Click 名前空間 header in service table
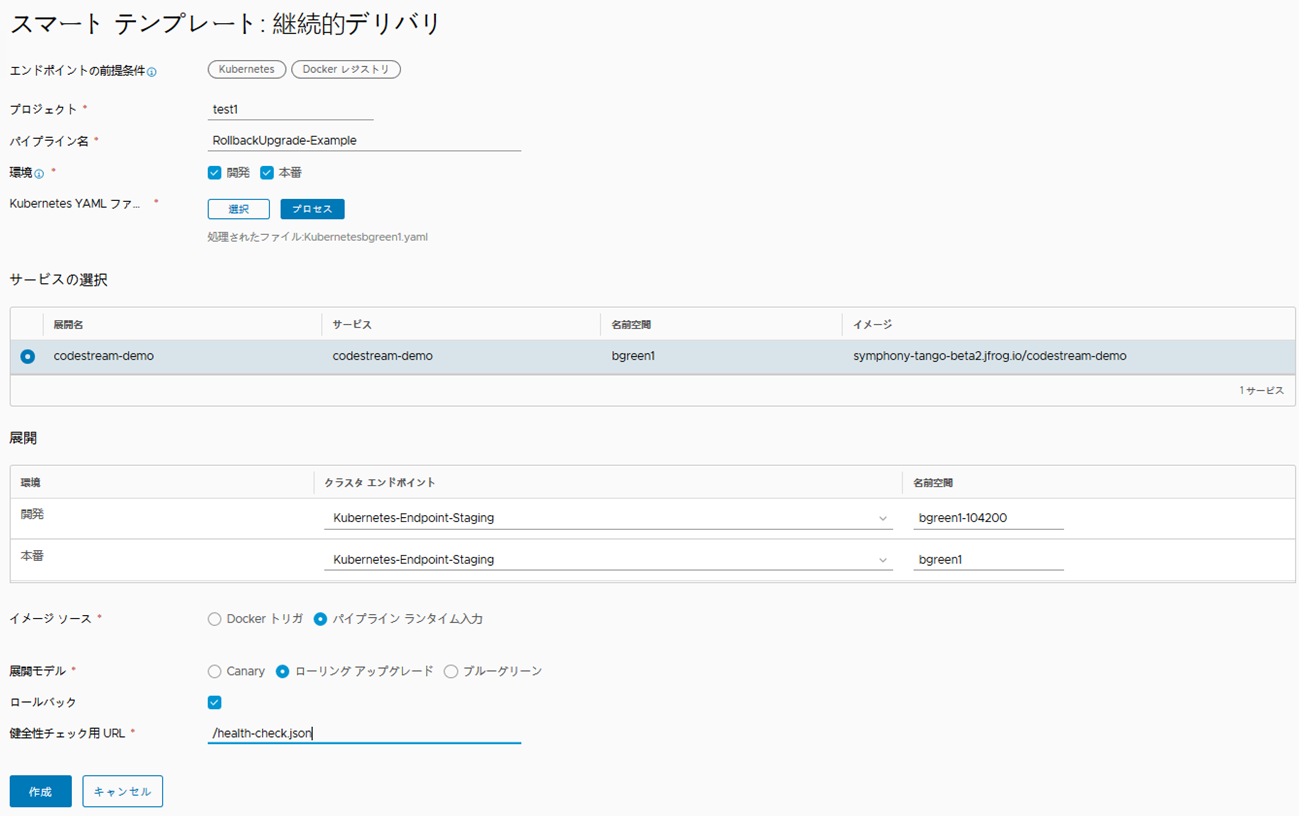 coord(632,325)
